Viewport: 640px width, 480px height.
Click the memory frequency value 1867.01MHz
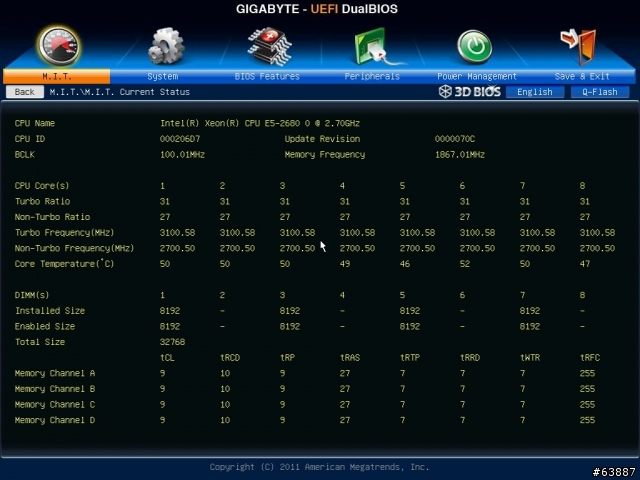[460, 155]
